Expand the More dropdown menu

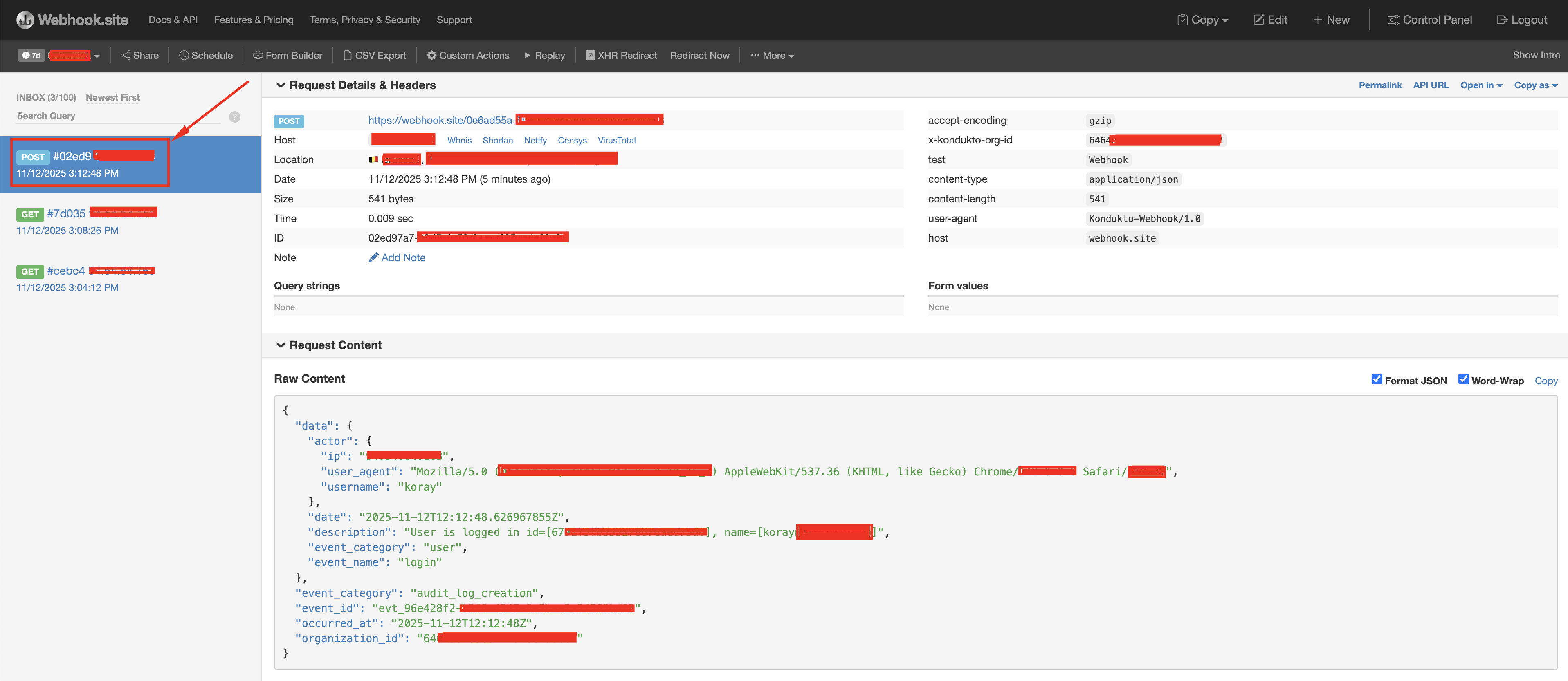[x=773, y=55]
